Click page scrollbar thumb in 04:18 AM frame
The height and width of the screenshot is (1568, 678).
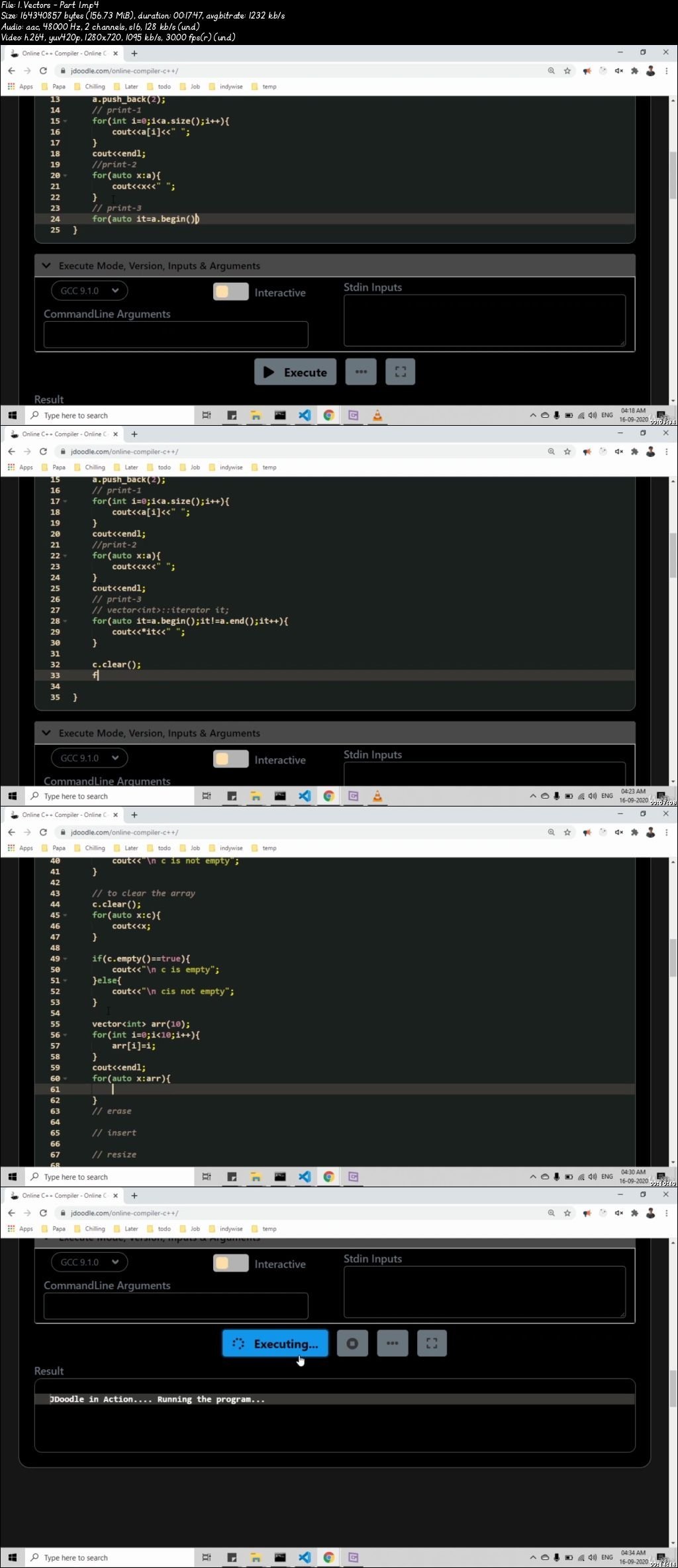[673, 177]
